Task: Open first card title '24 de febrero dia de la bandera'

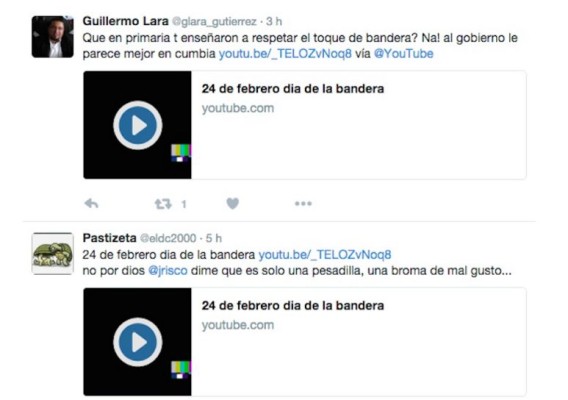Action: click(293, 89)
